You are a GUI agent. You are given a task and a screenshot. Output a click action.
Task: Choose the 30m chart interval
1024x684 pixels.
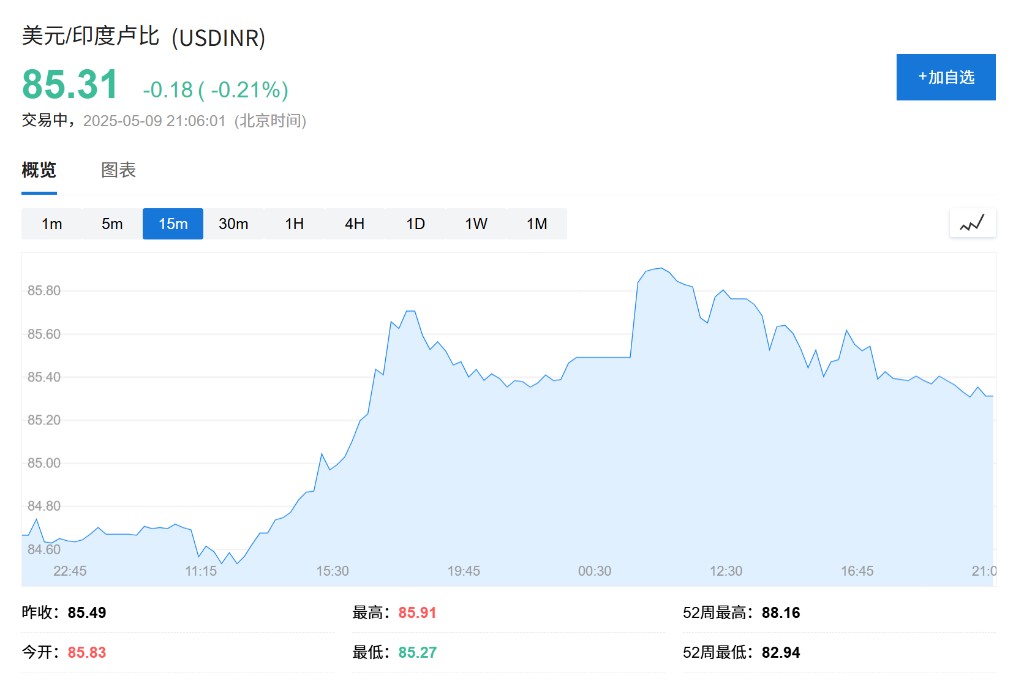233,224
